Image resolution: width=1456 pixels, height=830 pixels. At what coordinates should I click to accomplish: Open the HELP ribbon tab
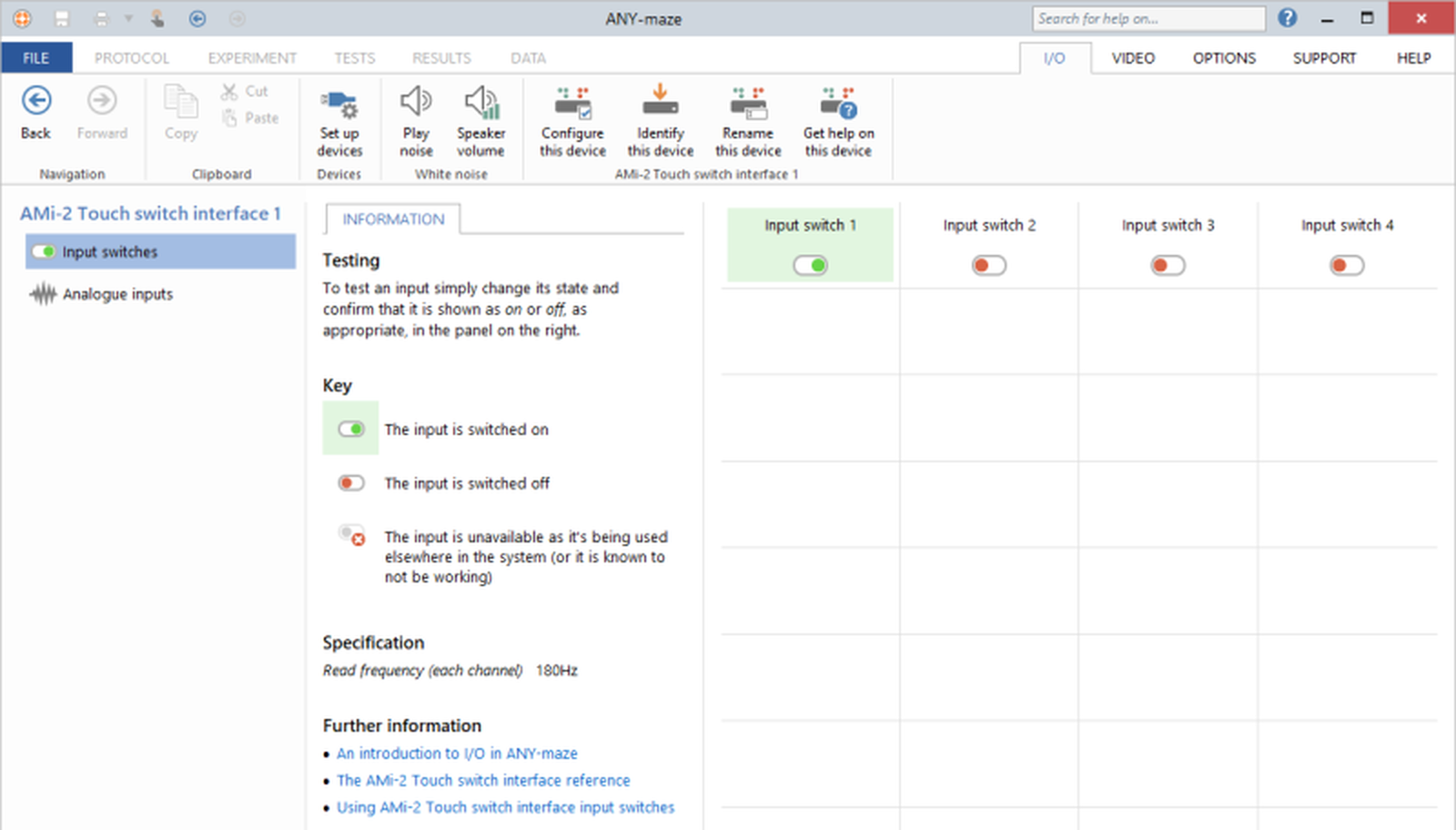tap(1413, 57)
